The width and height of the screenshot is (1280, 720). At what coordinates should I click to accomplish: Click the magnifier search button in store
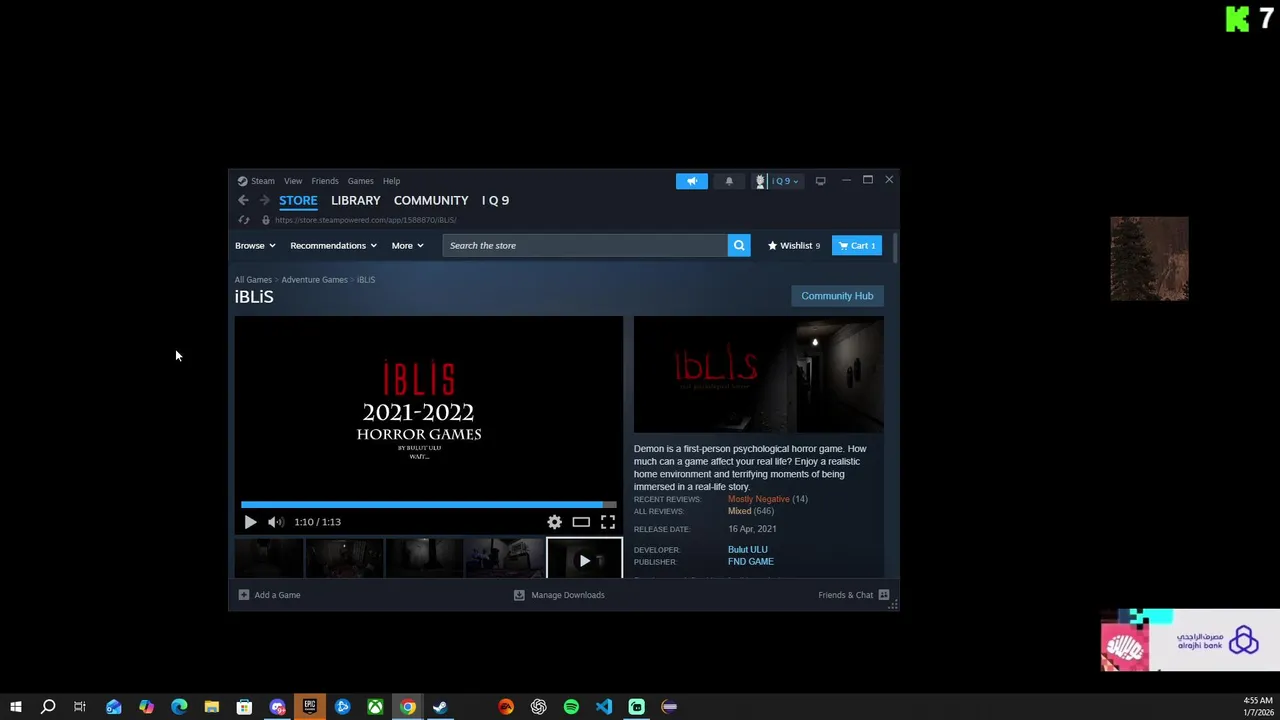739,245
